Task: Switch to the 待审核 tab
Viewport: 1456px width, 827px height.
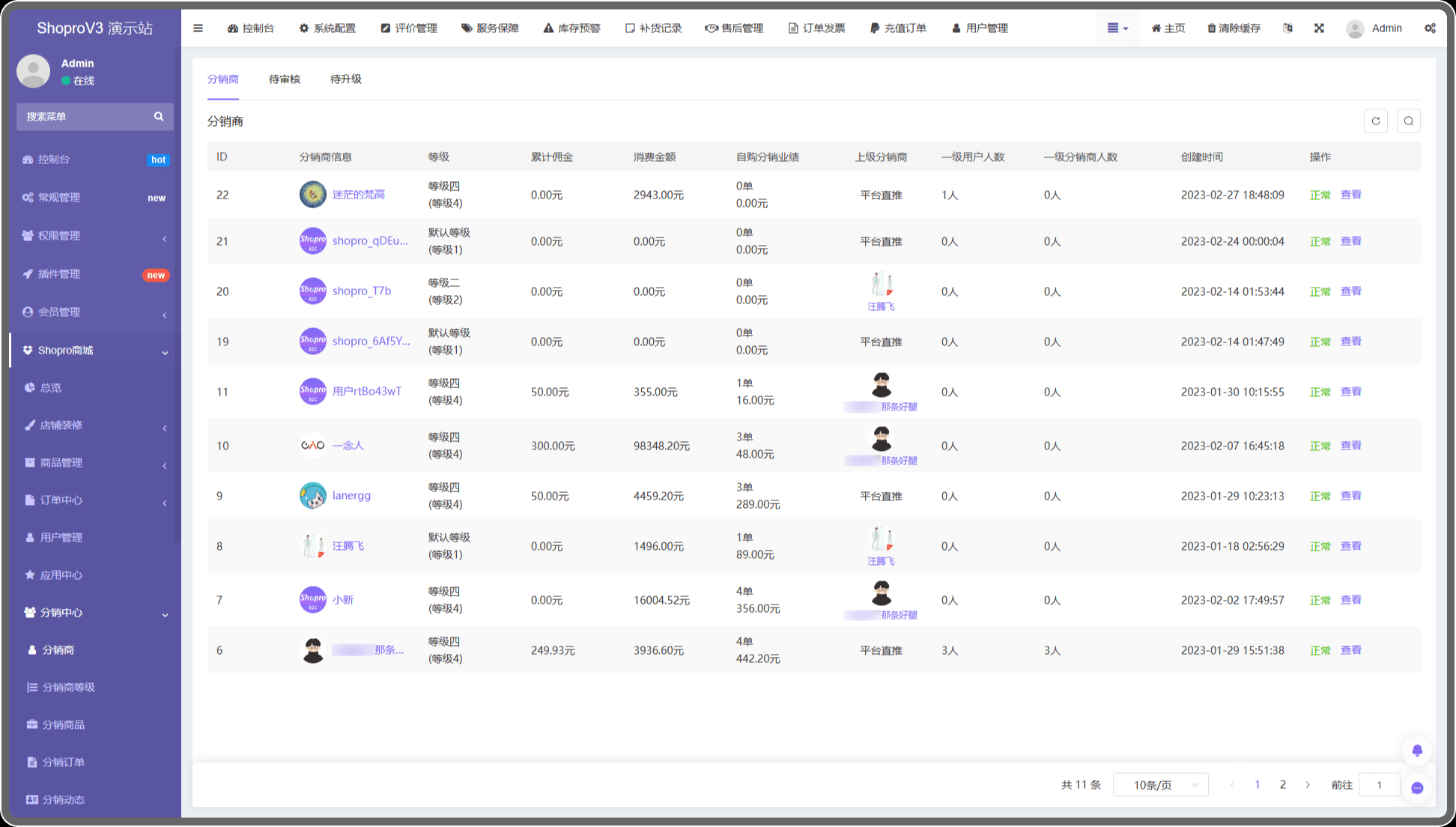Action: [285, 79]
